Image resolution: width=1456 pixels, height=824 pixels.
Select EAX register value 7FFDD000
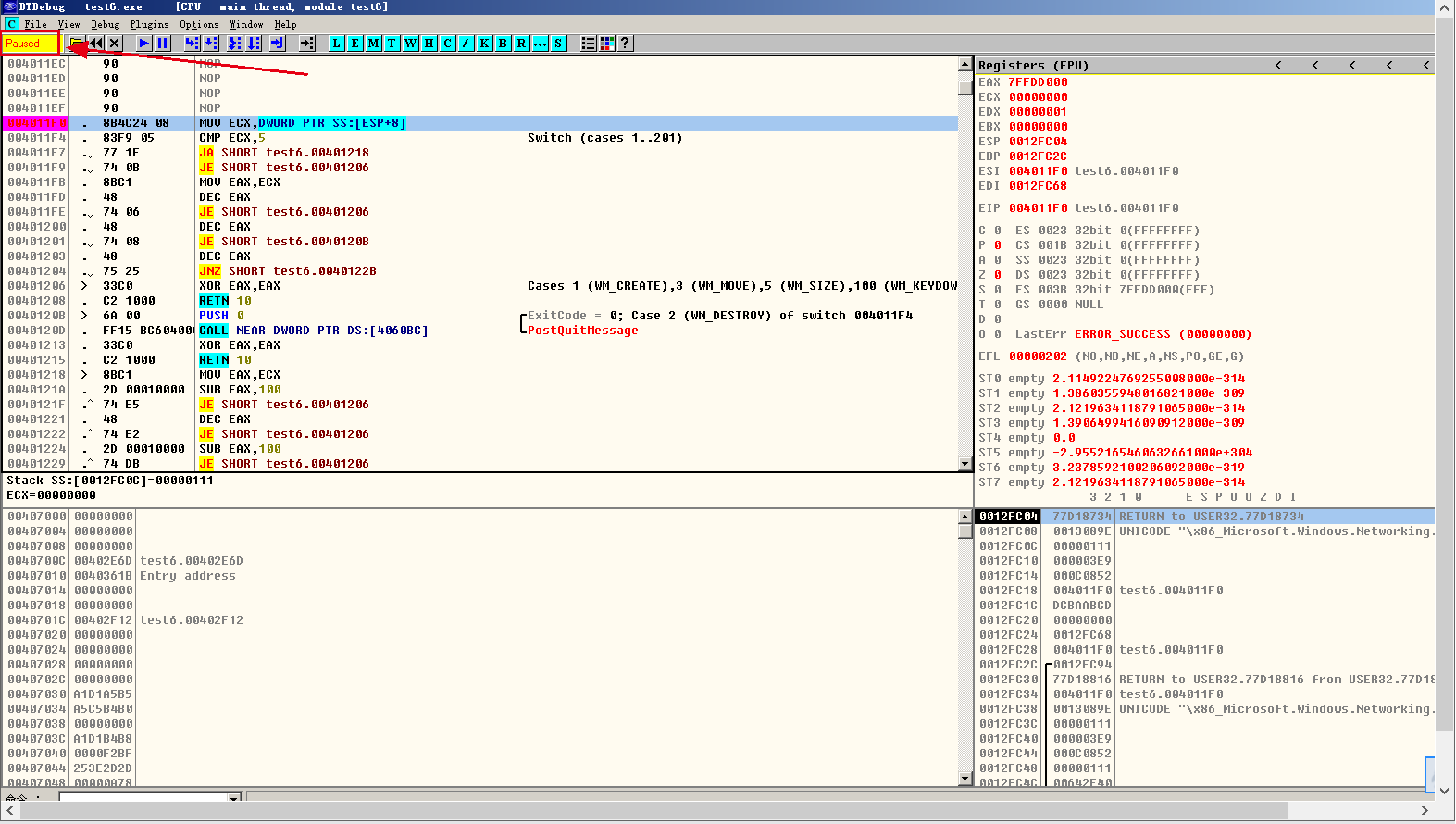1038,82
